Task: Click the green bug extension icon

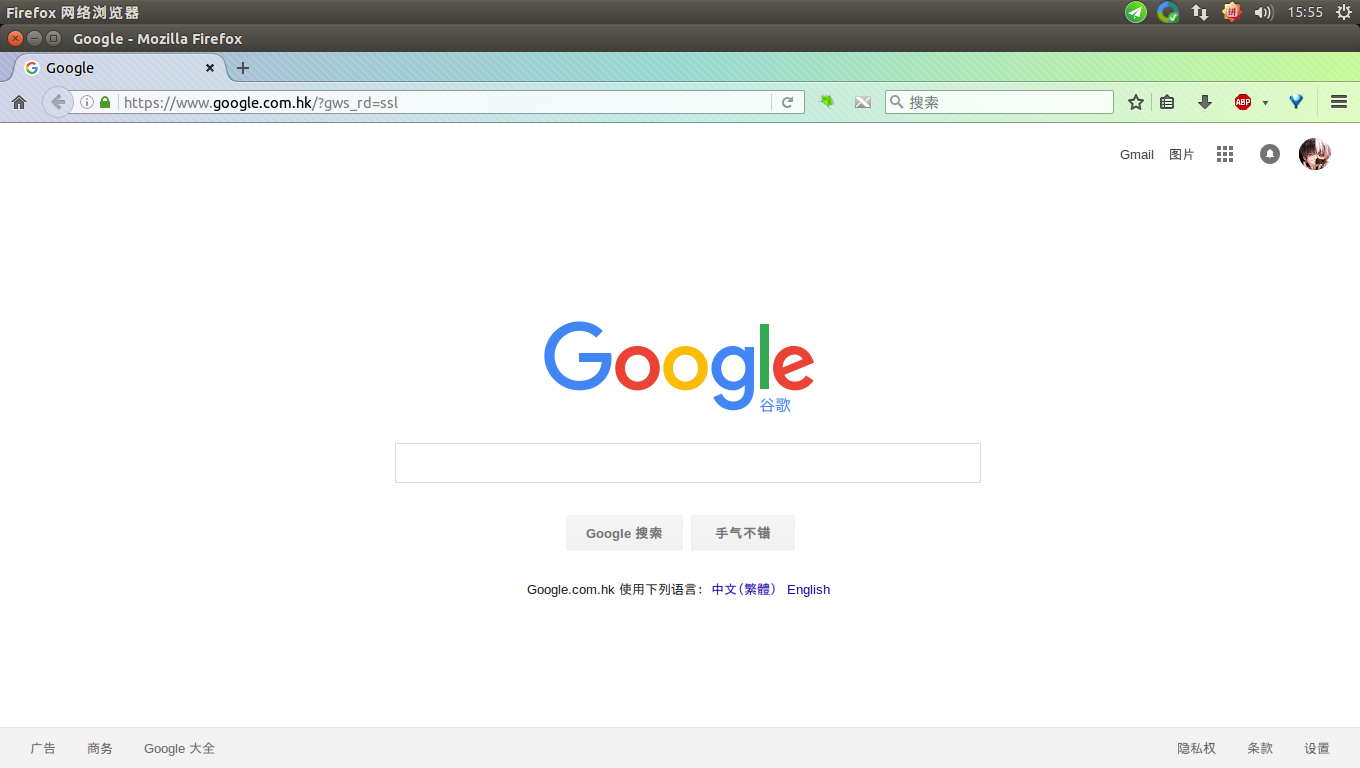Action: click(x=827, y=102)
